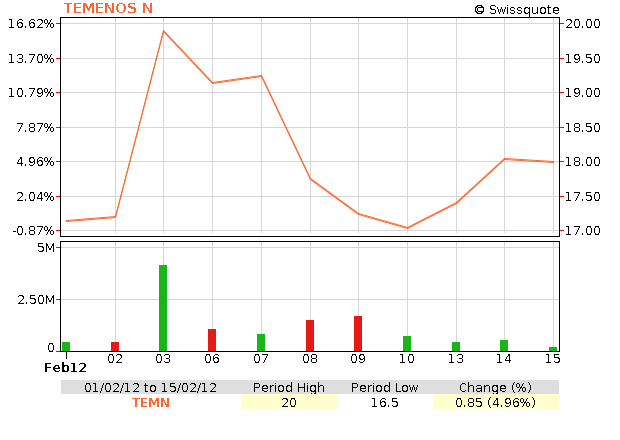The height and width of the screenshot is (440, 620).
Task: Click the green volume bar on 10
Action: click(x=407, y=344)
